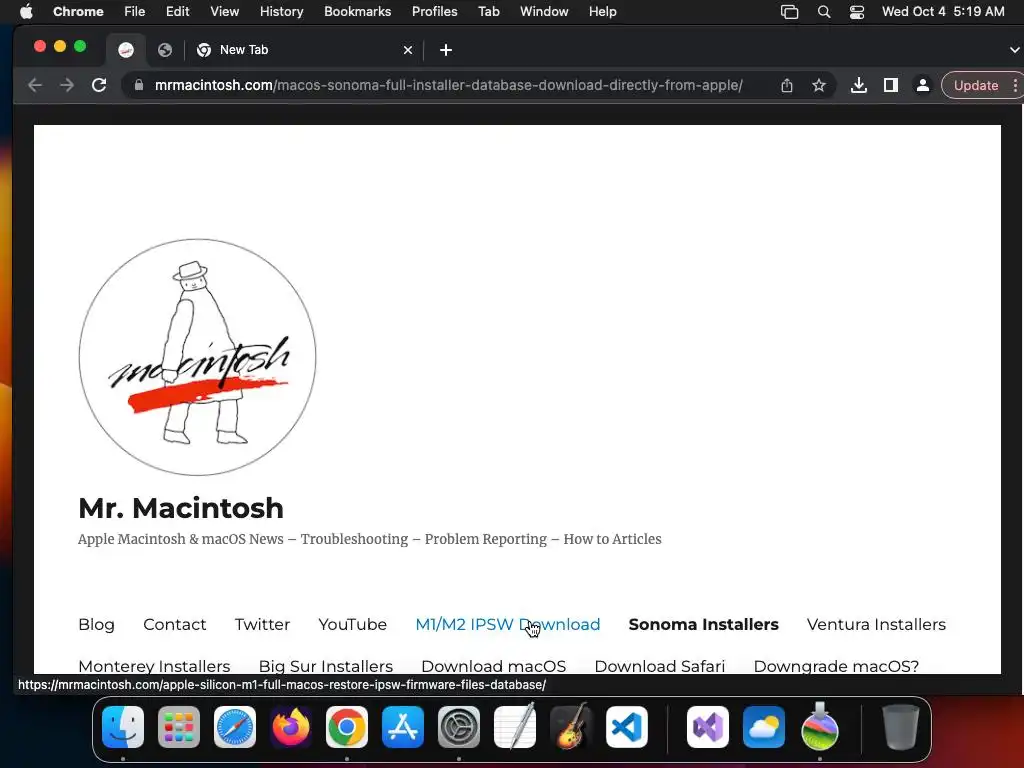Open the Monterey Installers link

(154, 665)
